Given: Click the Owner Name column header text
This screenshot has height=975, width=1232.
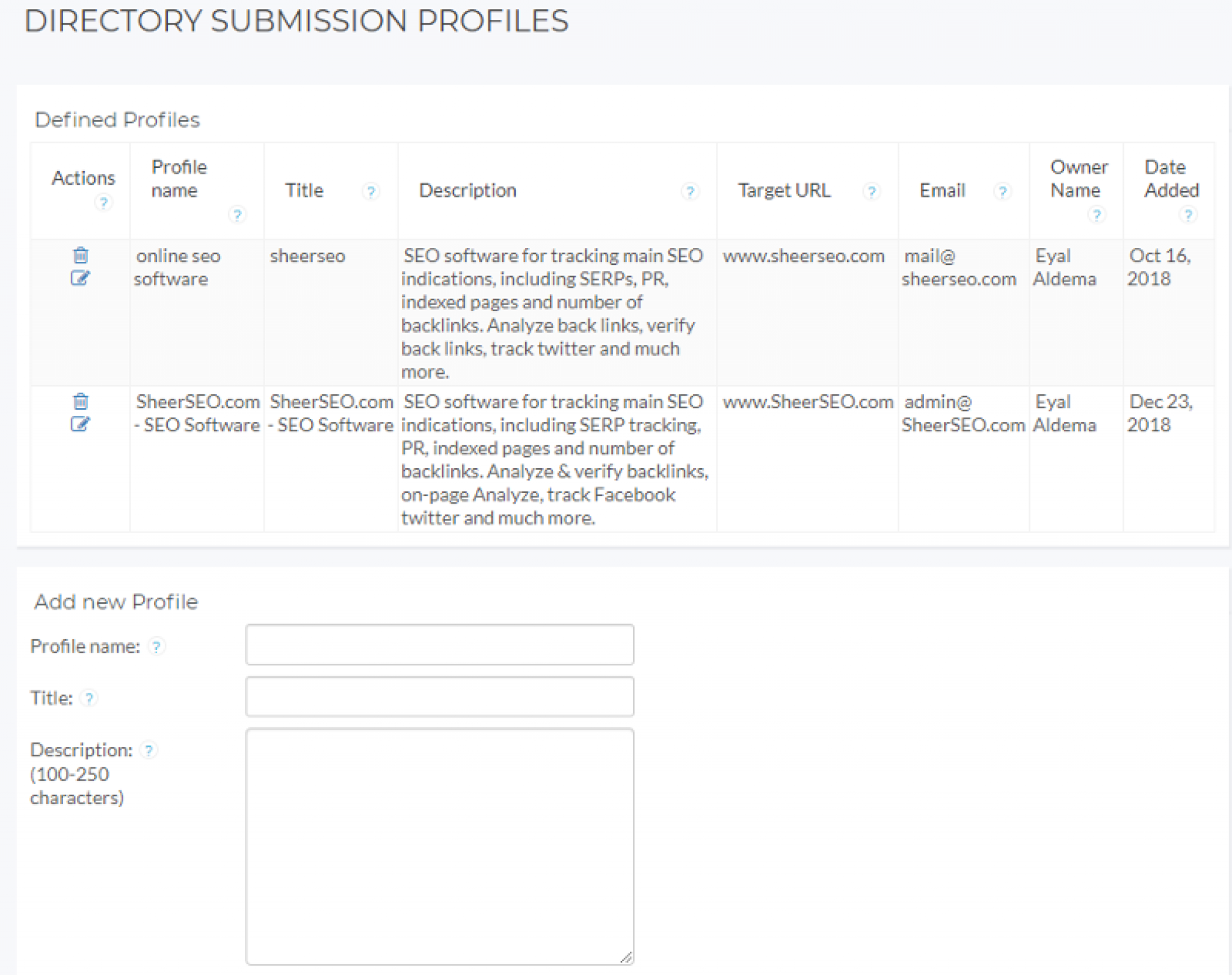Looking at the screenshot, I should tap(1079, 179).
